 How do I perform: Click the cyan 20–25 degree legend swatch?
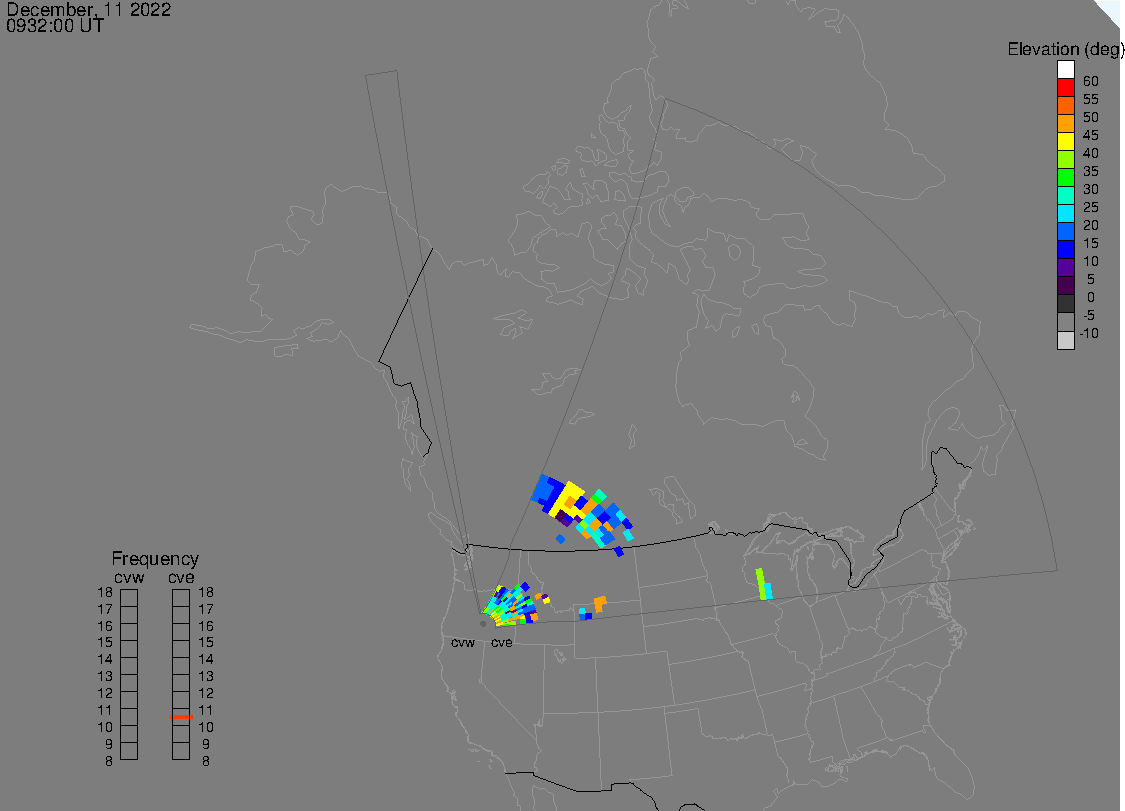coord(1065,213)
